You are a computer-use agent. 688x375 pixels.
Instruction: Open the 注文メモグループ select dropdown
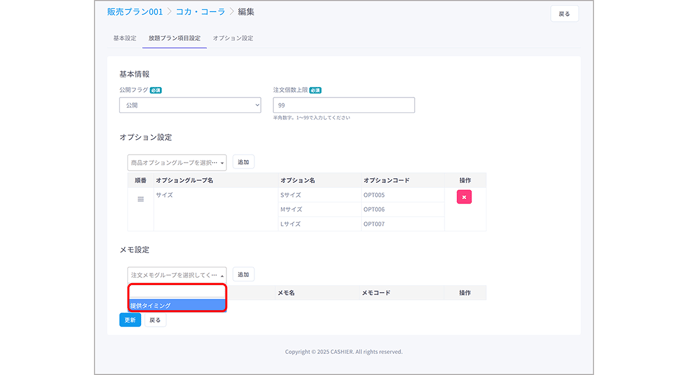pyautogui.click(x=177, y=275)
